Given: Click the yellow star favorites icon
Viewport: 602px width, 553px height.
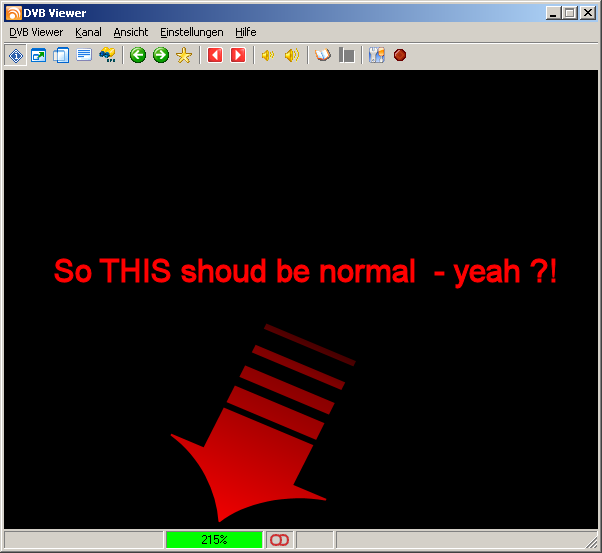Looking at the screenshot, I should (x=184, y=55).
